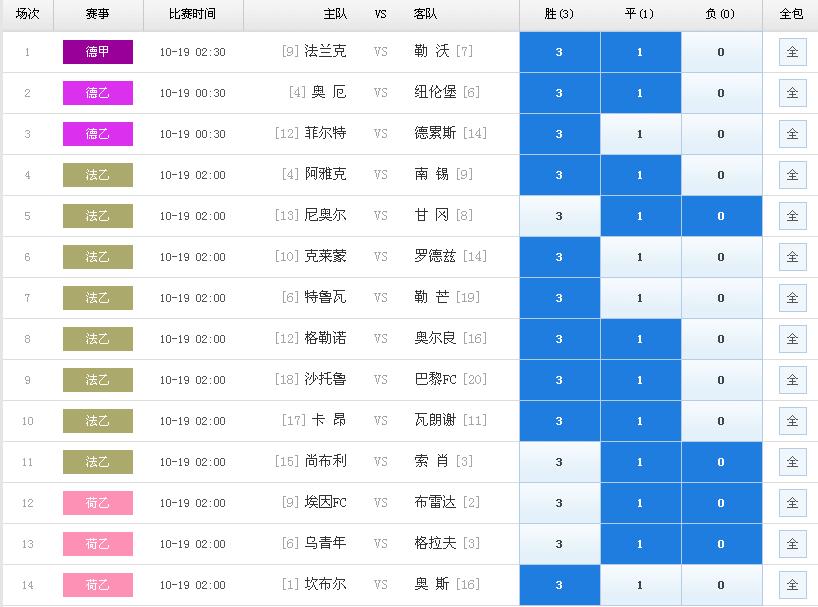Select draw (1) for 菲尔特 vs 德累斯
The height and width of the screenshot is (607, 818).
point(641,134)
